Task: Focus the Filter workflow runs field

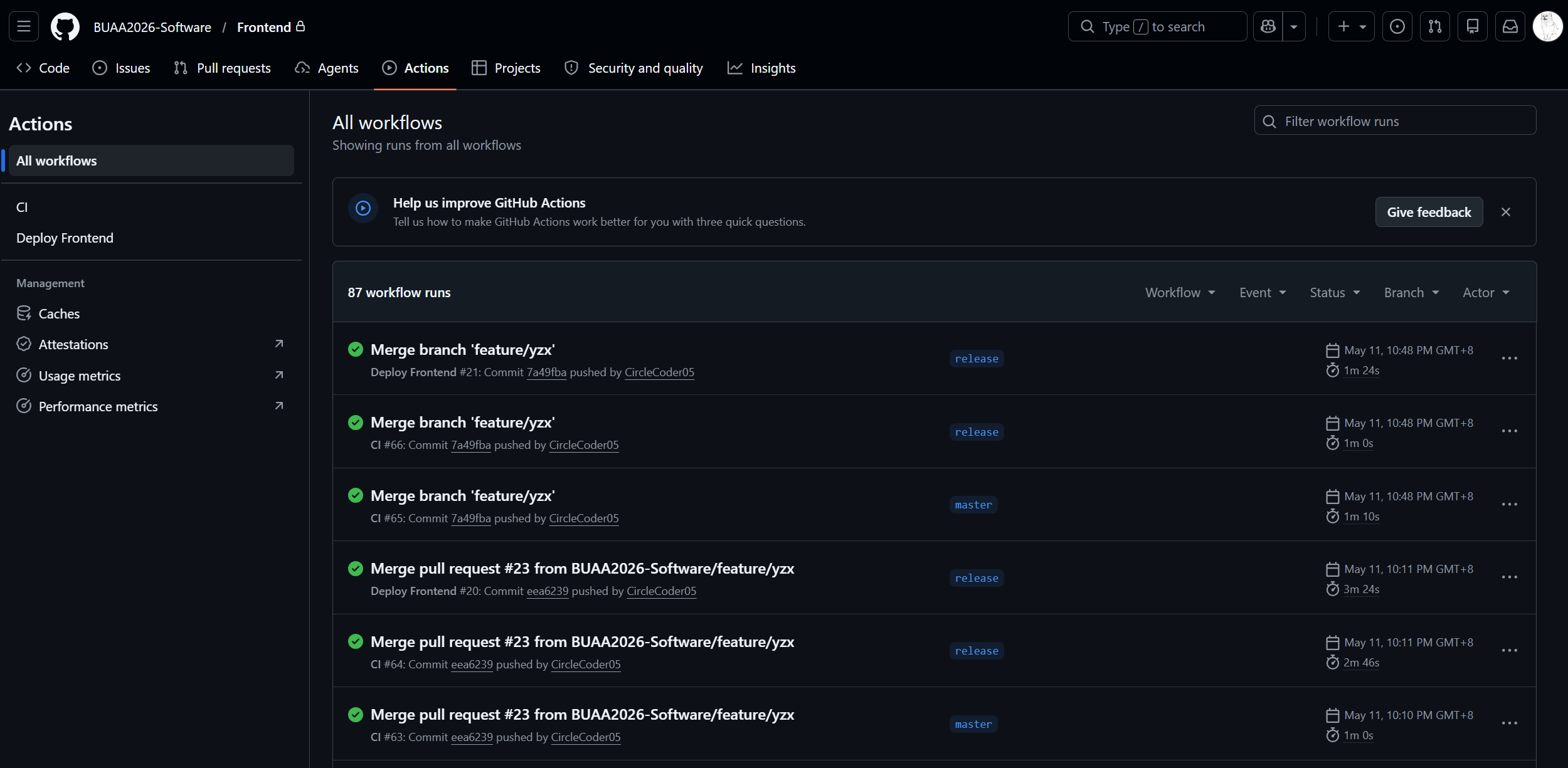Action: coord(1395,120)
